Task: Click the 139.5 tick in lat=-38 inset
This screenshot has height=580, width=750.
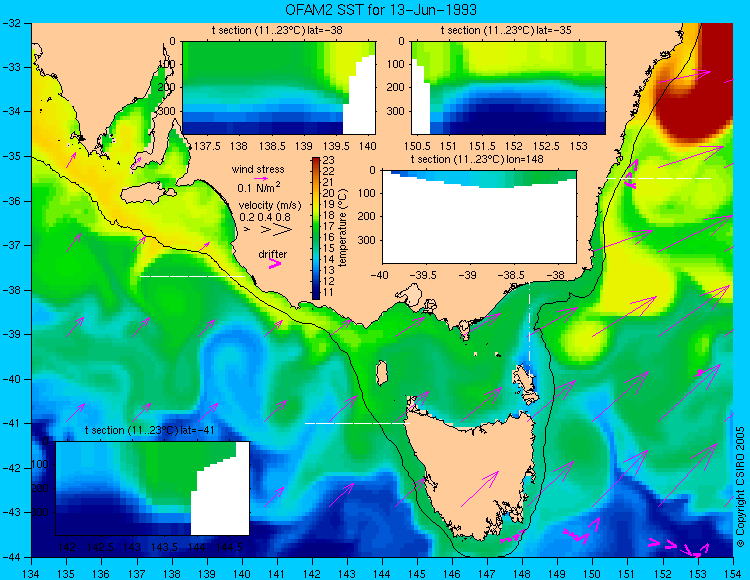Action: point(337,146)
